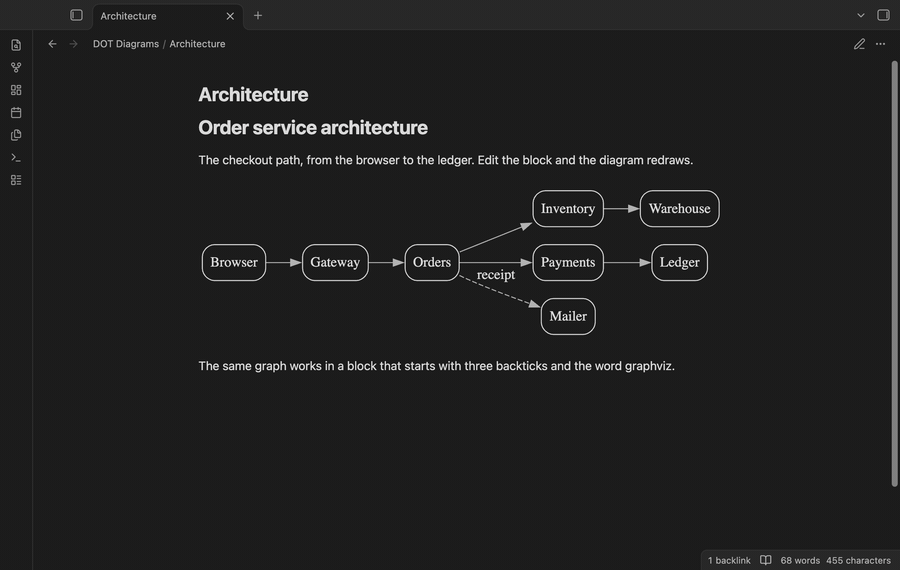Image resolution: width=900 pixels, height=570 pixels.
Task: Open the quick switcher file icon
Action: [x=16, y=45]
